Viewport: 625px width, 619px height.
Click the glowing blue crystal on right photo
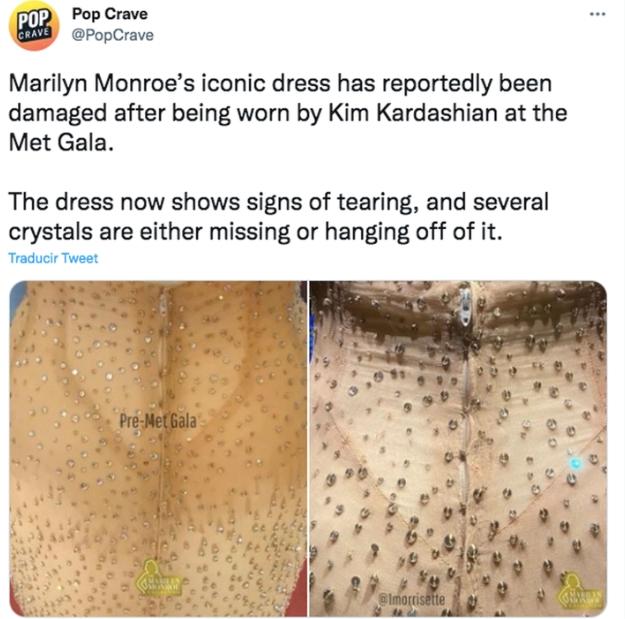574,463
